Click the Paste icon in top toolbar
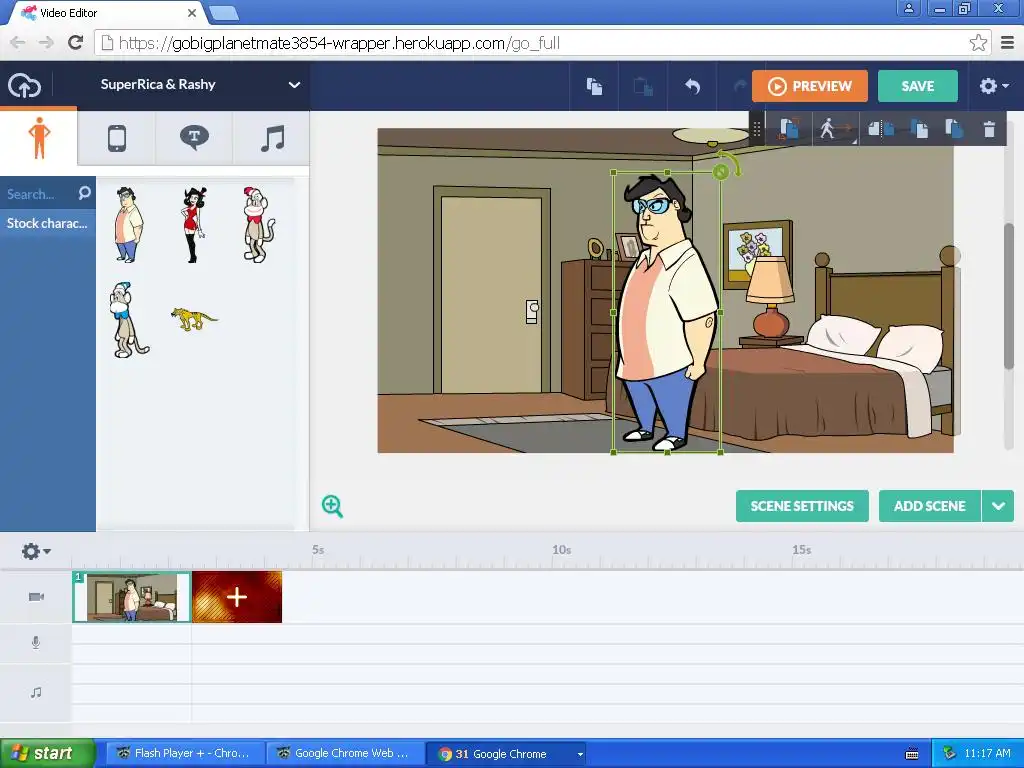Screen dimensions: 1024x768 (643, 86)
